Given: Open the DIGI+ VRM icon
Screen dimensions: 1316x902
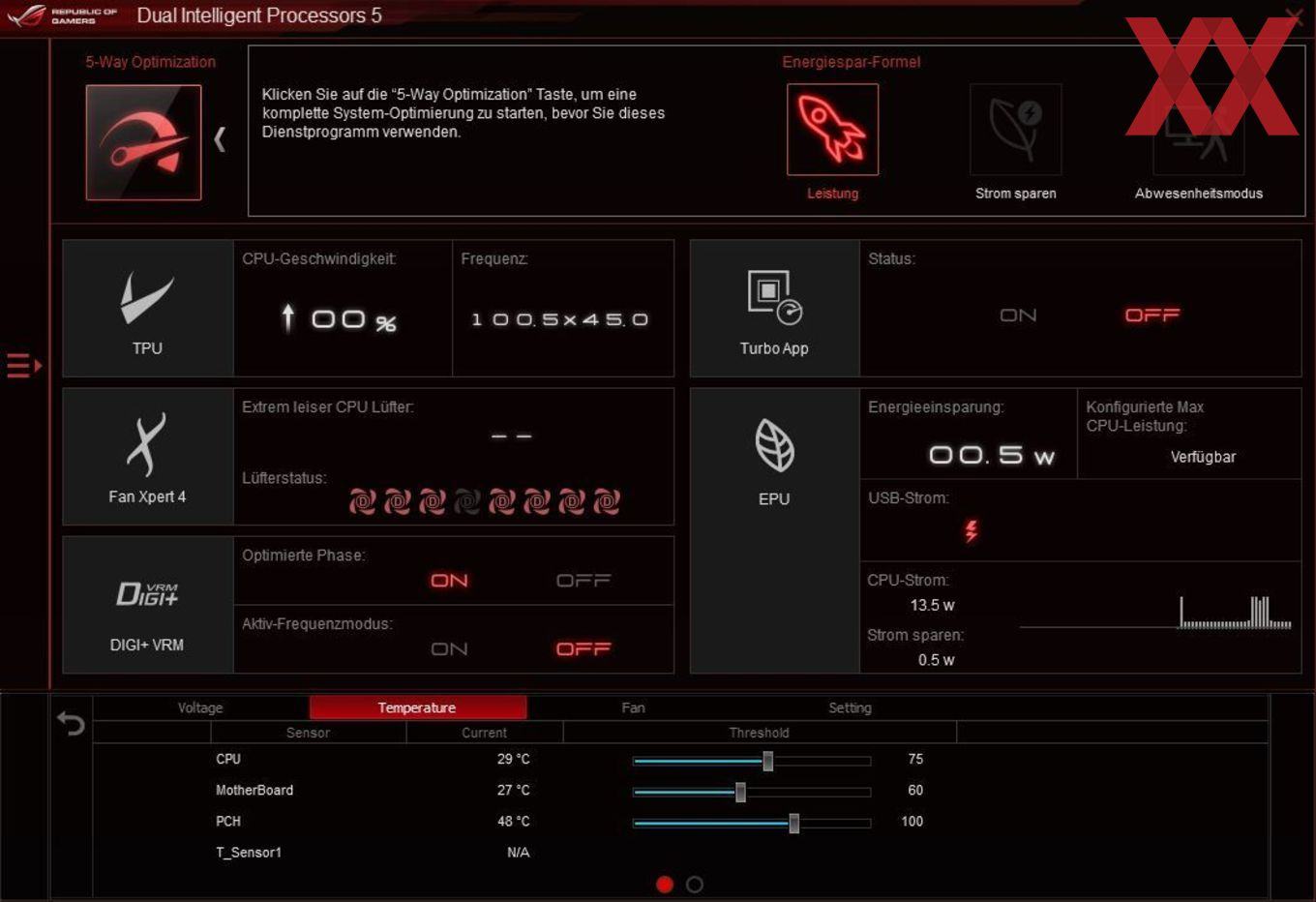Looking at the screenshot, I should 147,593.
